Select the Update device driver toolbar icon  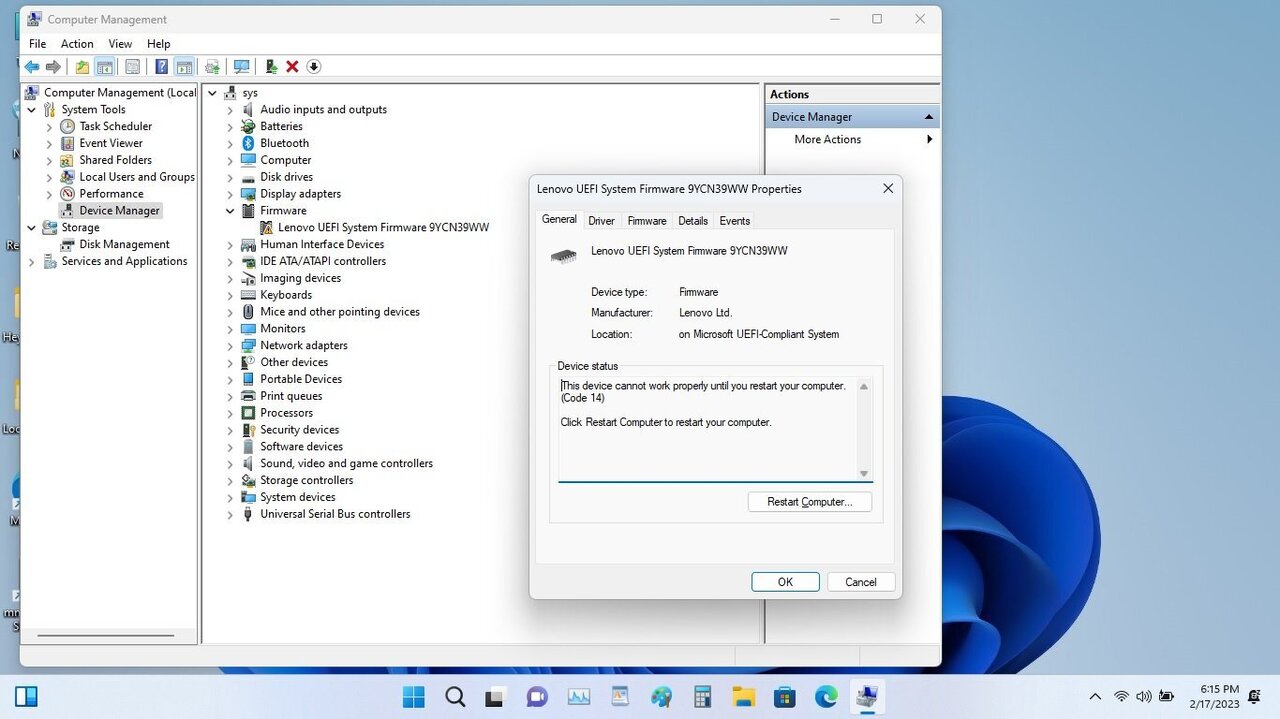[x=271, y=66]
